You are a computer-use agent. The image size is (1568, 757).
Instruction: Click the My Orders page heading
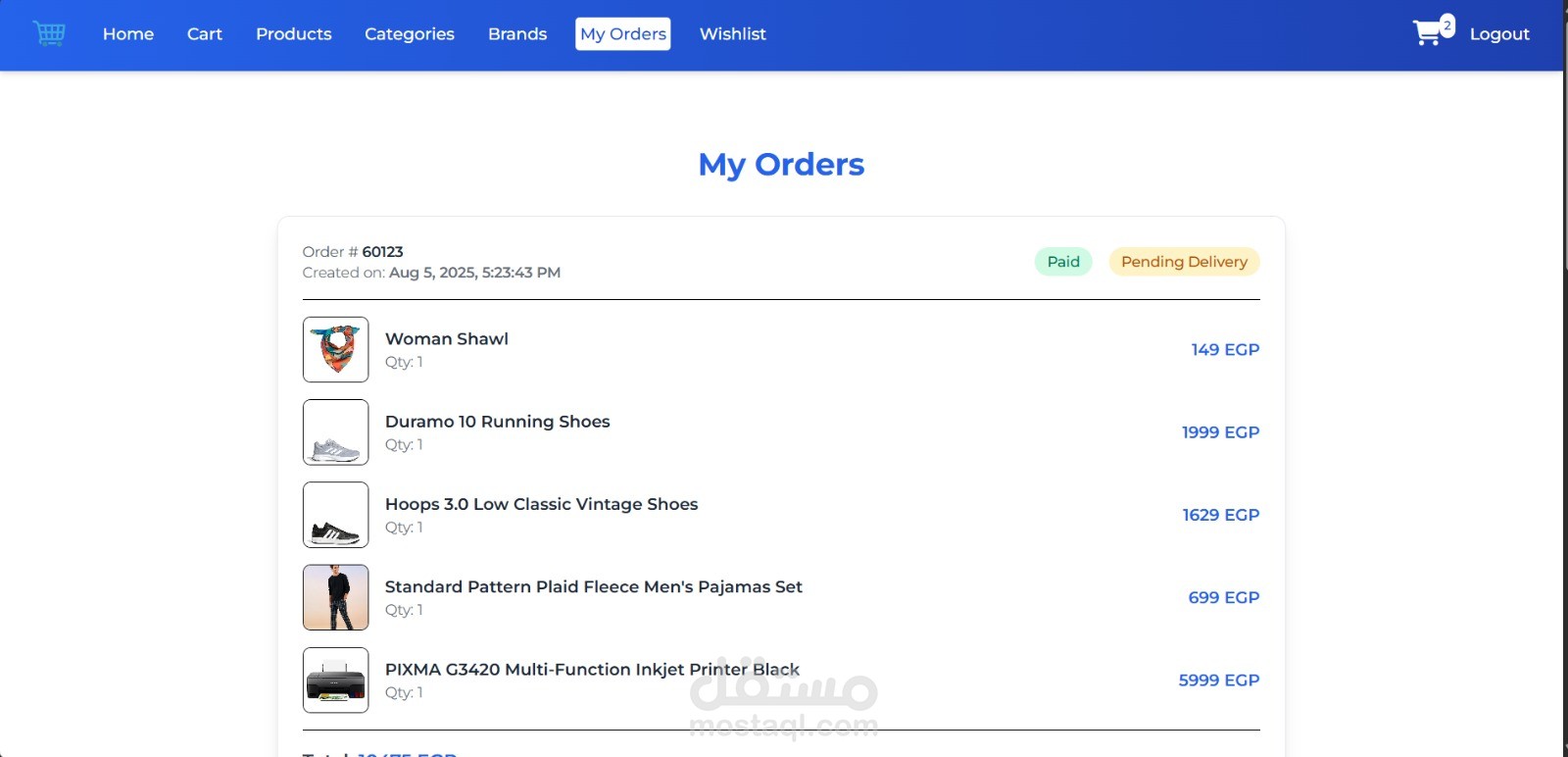pyautogui.click(x=781, y=165)
